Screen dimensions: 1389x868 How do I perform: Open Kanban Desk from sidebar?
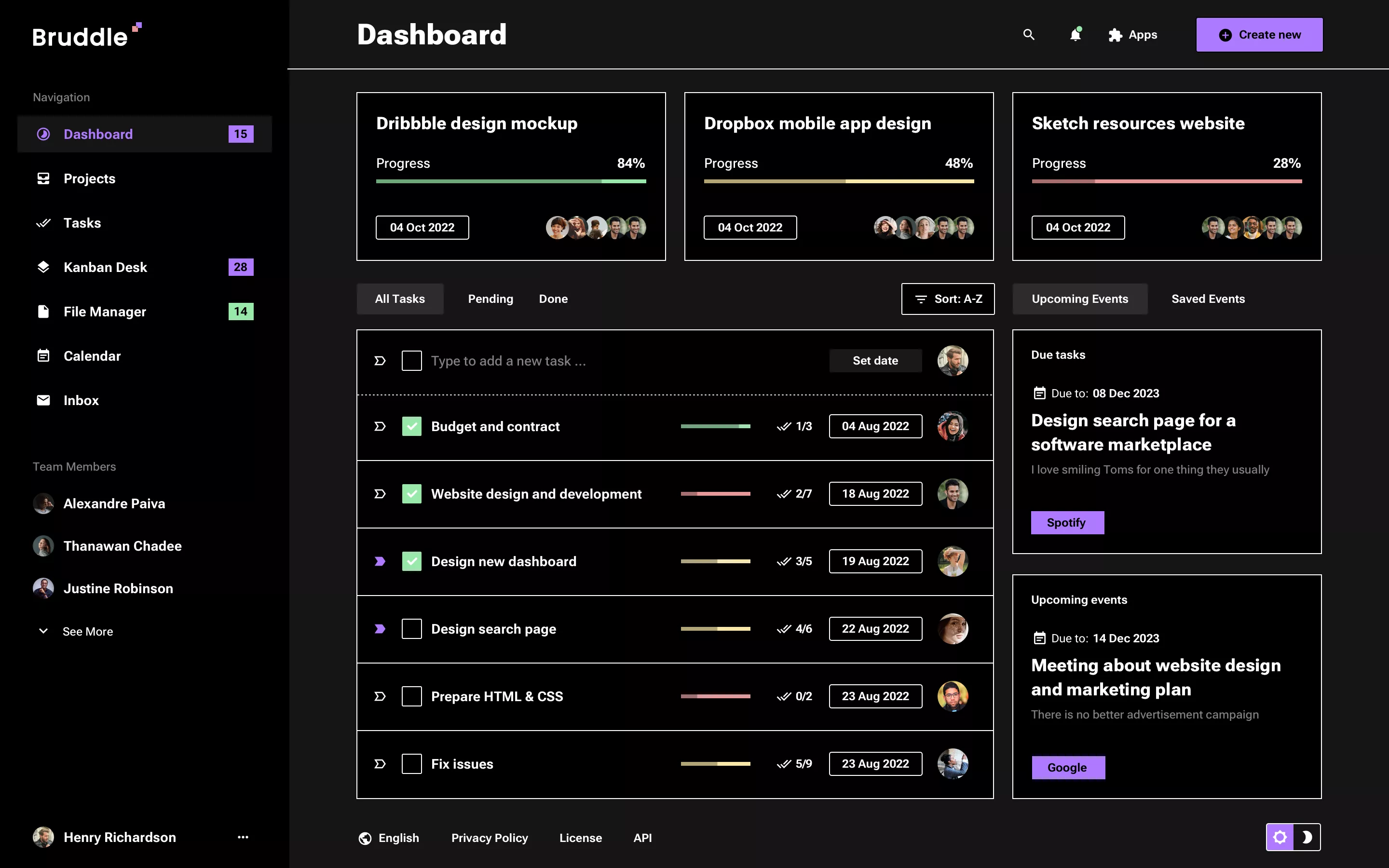(x=105, y=267)
